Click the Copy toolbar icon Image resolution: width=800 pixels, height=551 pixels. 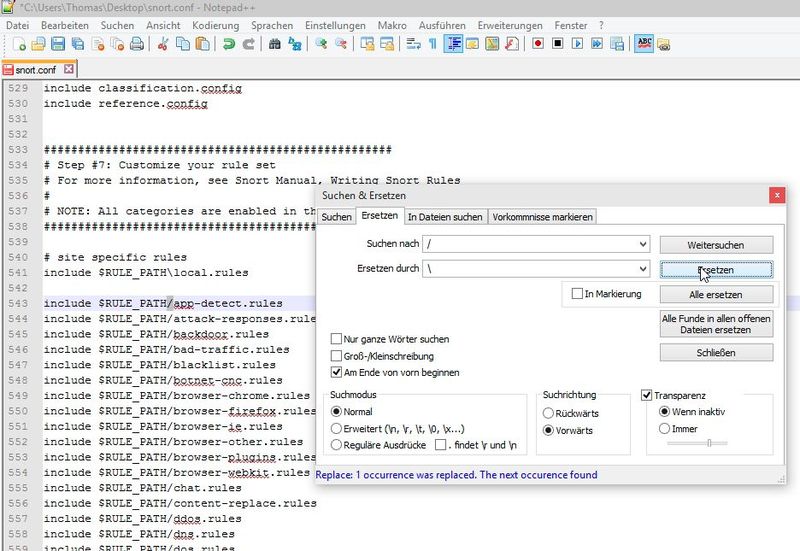coord(183,44)
